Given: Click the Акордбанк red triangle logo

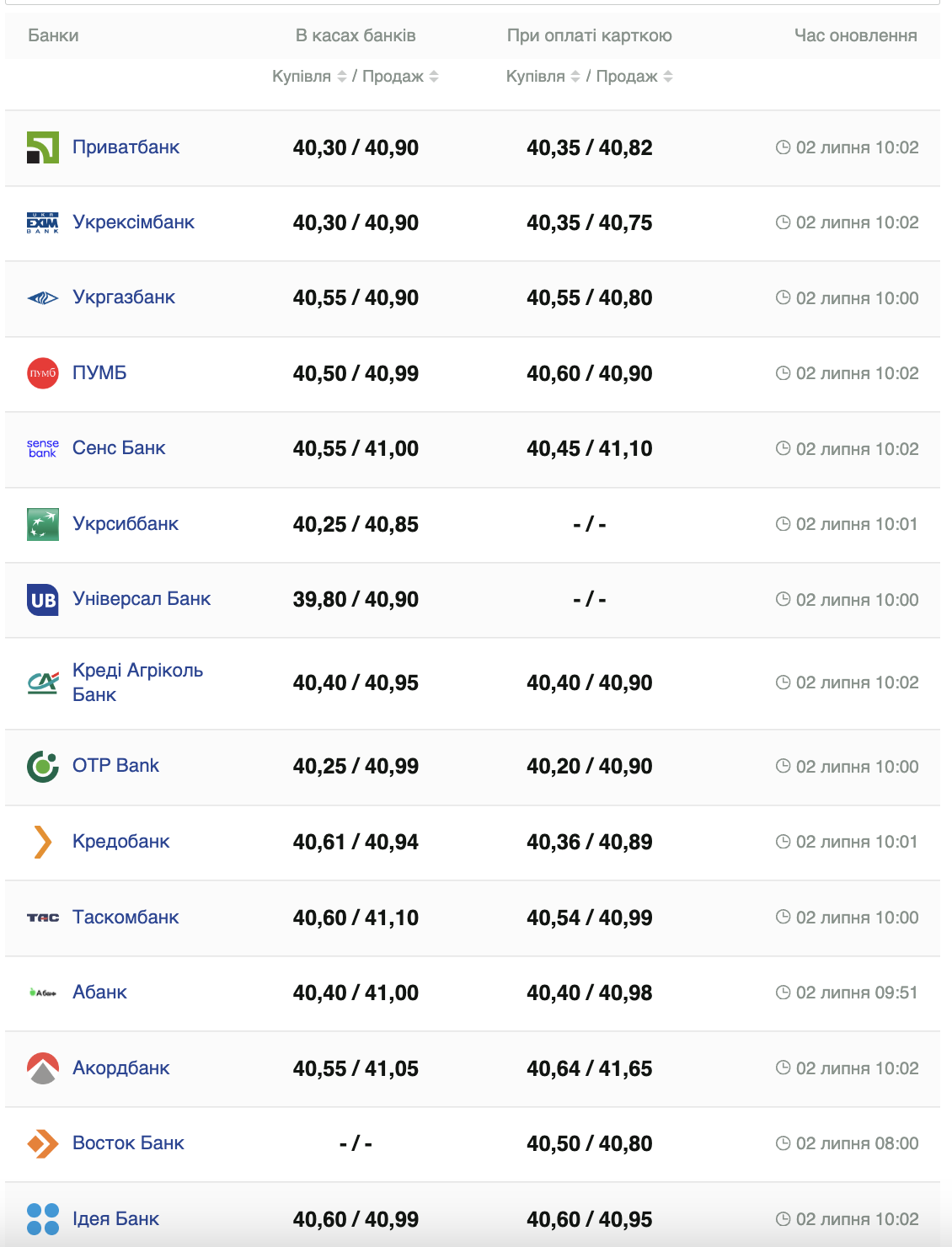Looking at the screenshot, I should [x=43, y=1068].
